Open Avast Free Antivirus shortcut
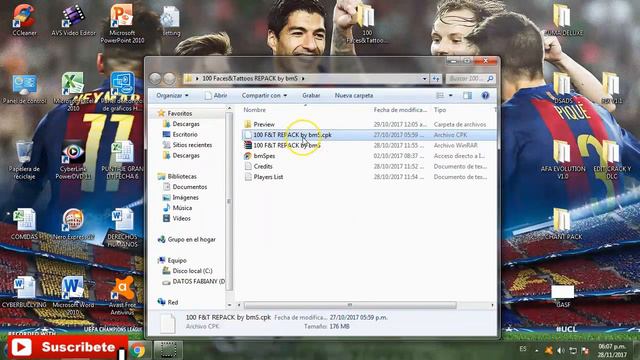The image size is (640, 360). tap(122, 295)
